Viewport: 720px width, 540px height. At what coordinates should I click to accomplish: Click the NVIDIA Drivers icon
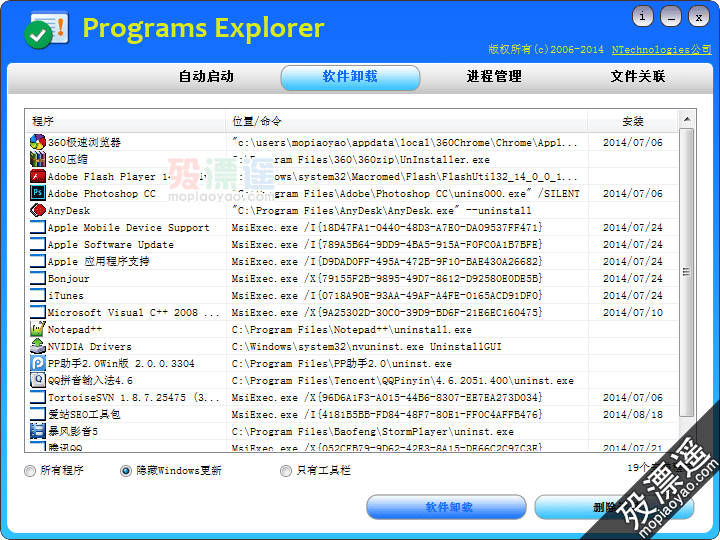pos(38,346)
